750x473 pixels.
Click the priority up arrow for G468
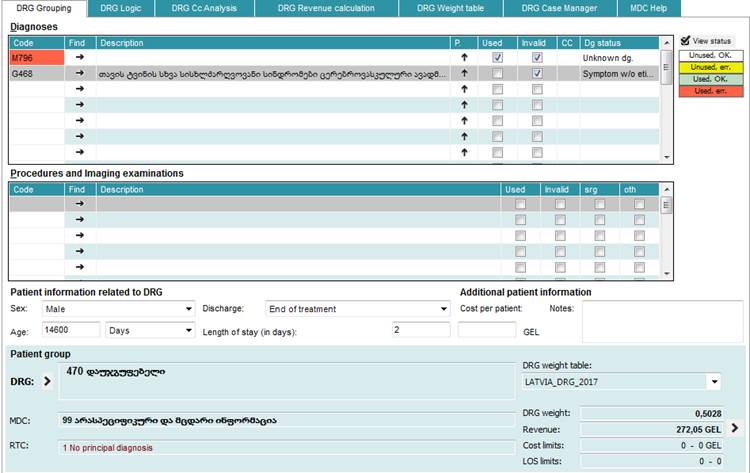click(463, 73)
